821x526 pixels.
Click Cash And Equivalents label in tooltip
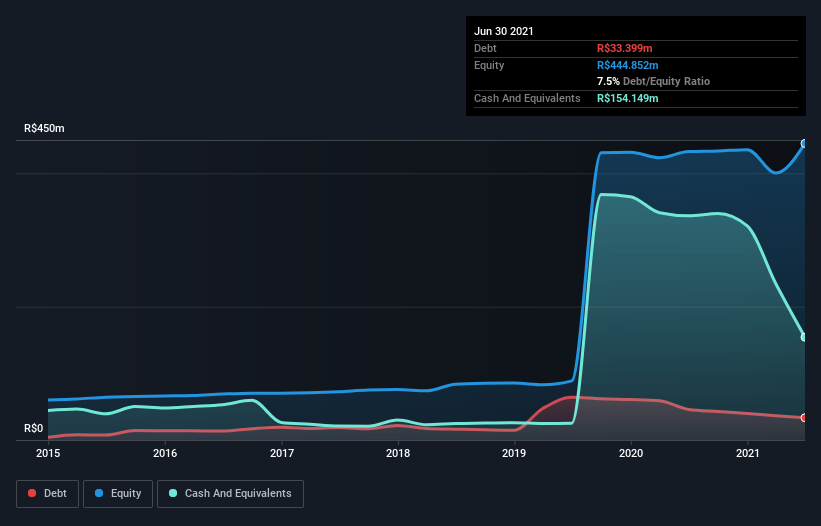coord(527,98)
